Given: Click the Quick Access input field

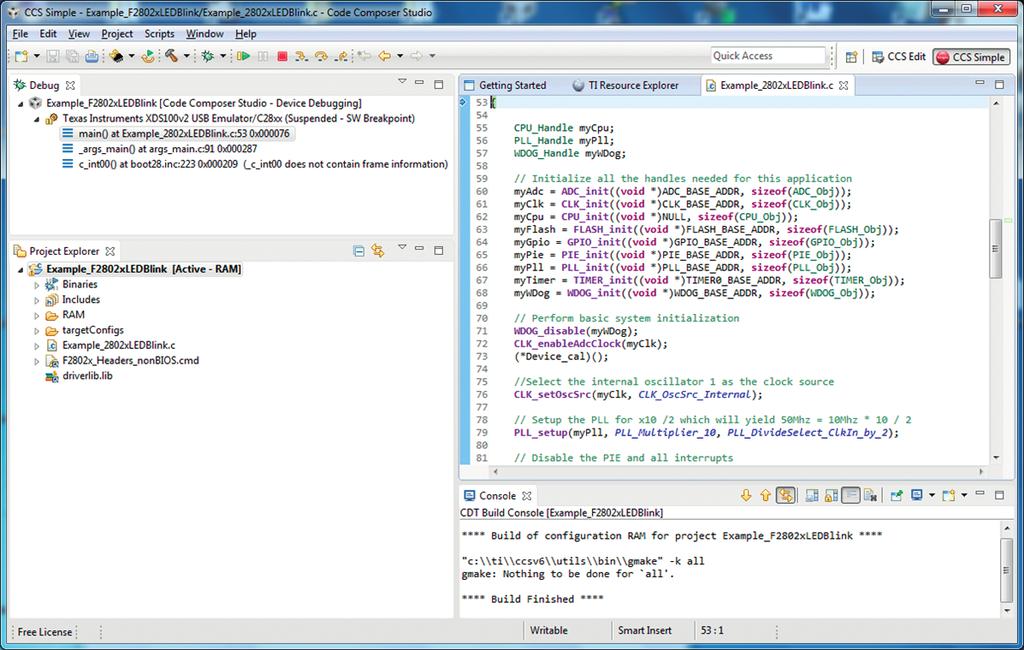Looking at the screenshot, I should [768, 56].
